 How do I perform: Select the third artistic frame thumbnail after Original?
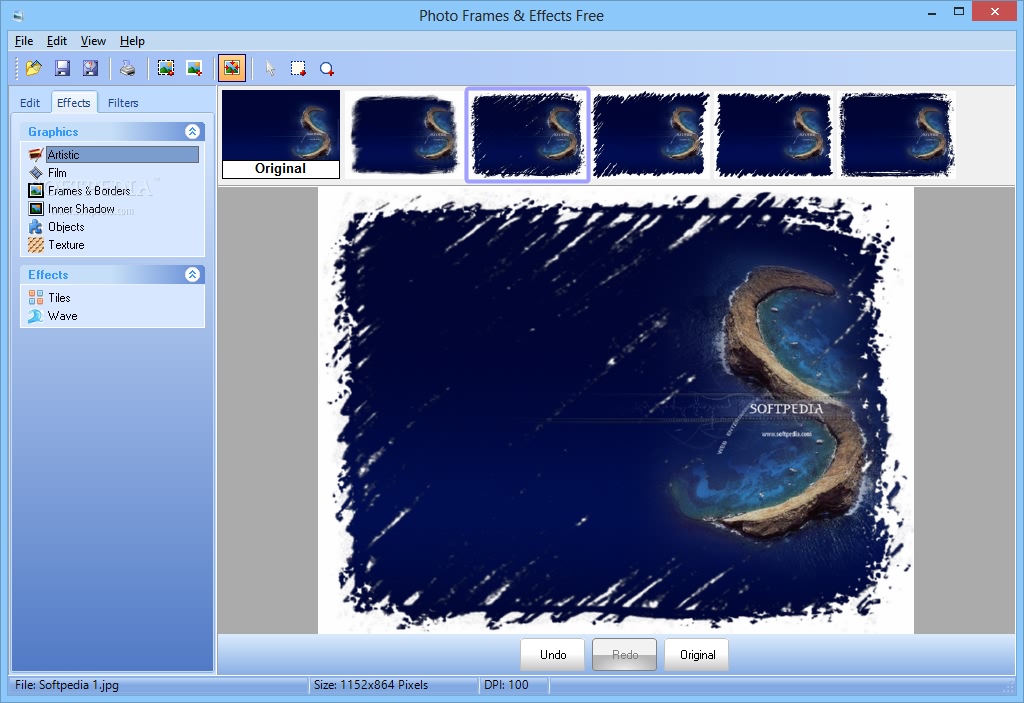pos(650,134)
